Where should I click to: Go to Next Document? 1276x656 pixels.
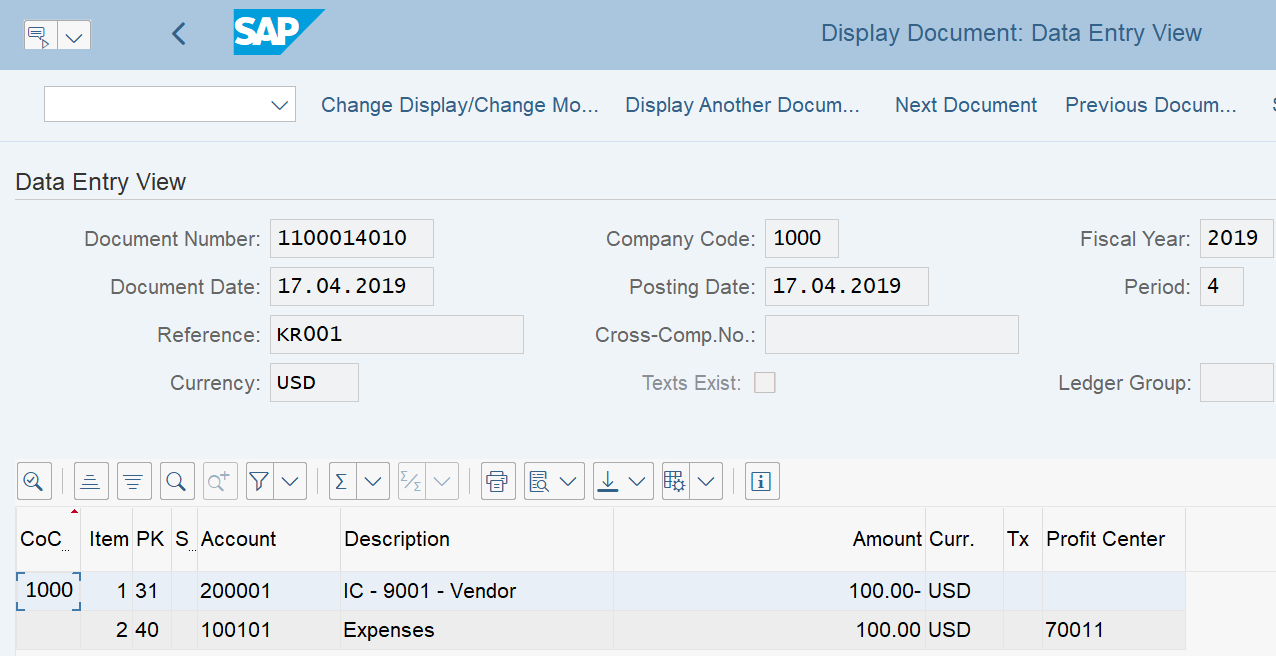tap(966, 105)
